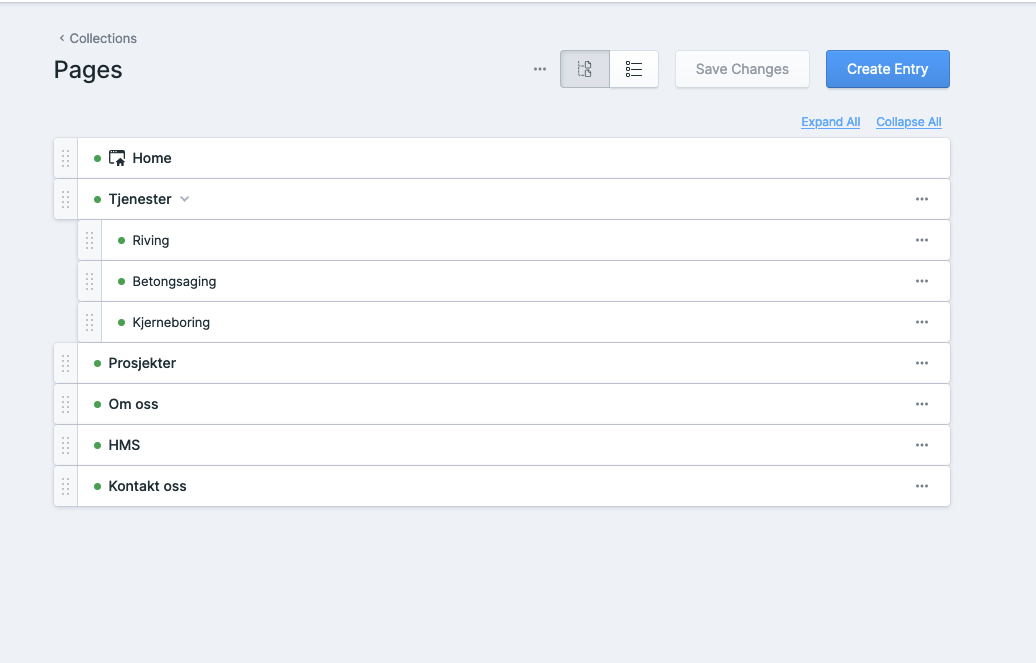Open the Pages collection options menu
Screen dimensions: 1036x663
pos(540,69)
